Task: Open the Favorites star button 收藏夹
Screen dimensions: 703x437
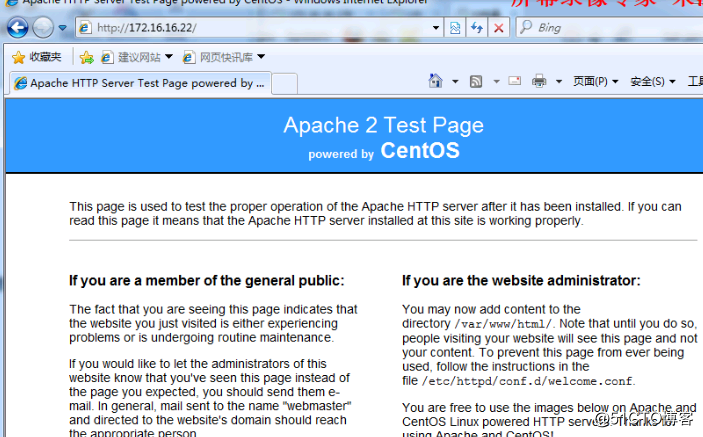Action: 37,57
